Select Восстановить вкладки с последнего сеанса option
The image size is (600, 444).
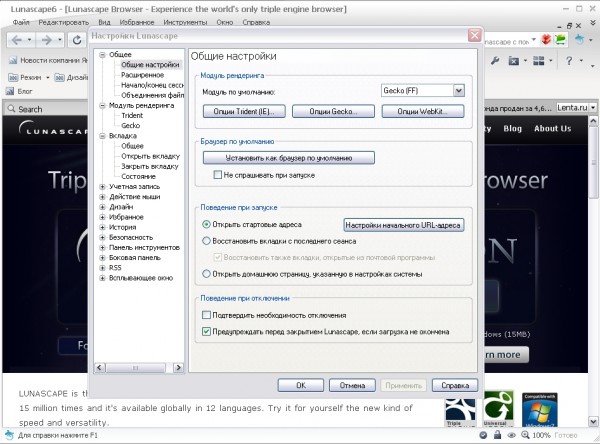(x=206, y=241)
